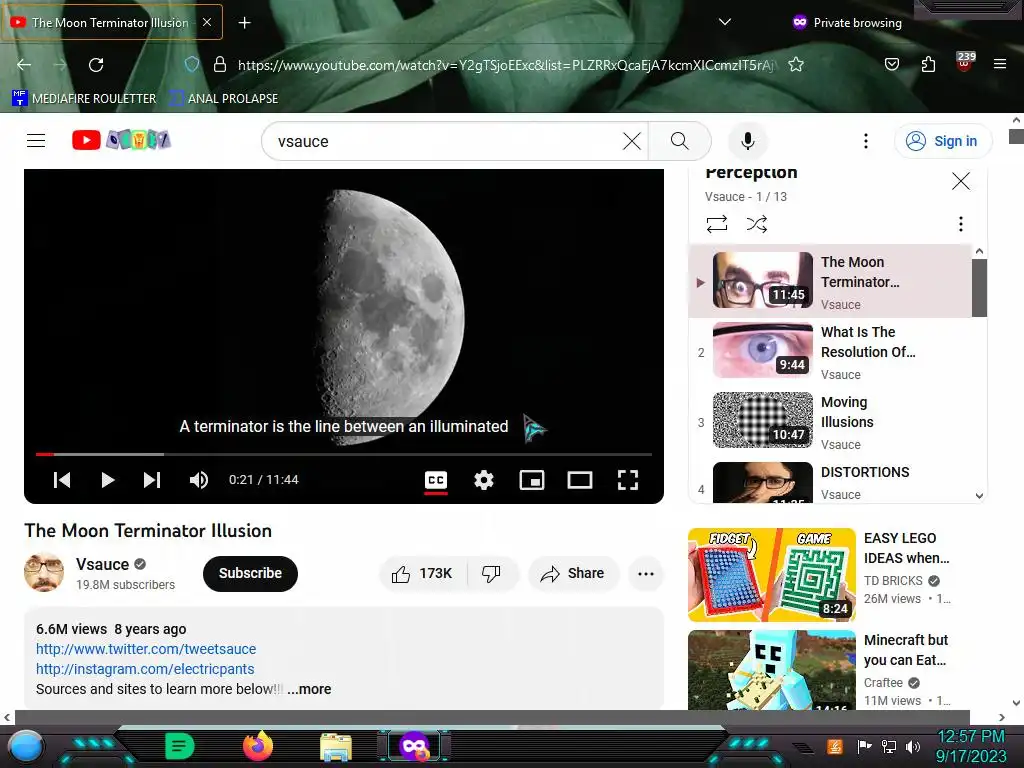Screen dimensions: 1024x768
Task: Close the Moon Terminator Illusion tab
Action: pos(206,22)
